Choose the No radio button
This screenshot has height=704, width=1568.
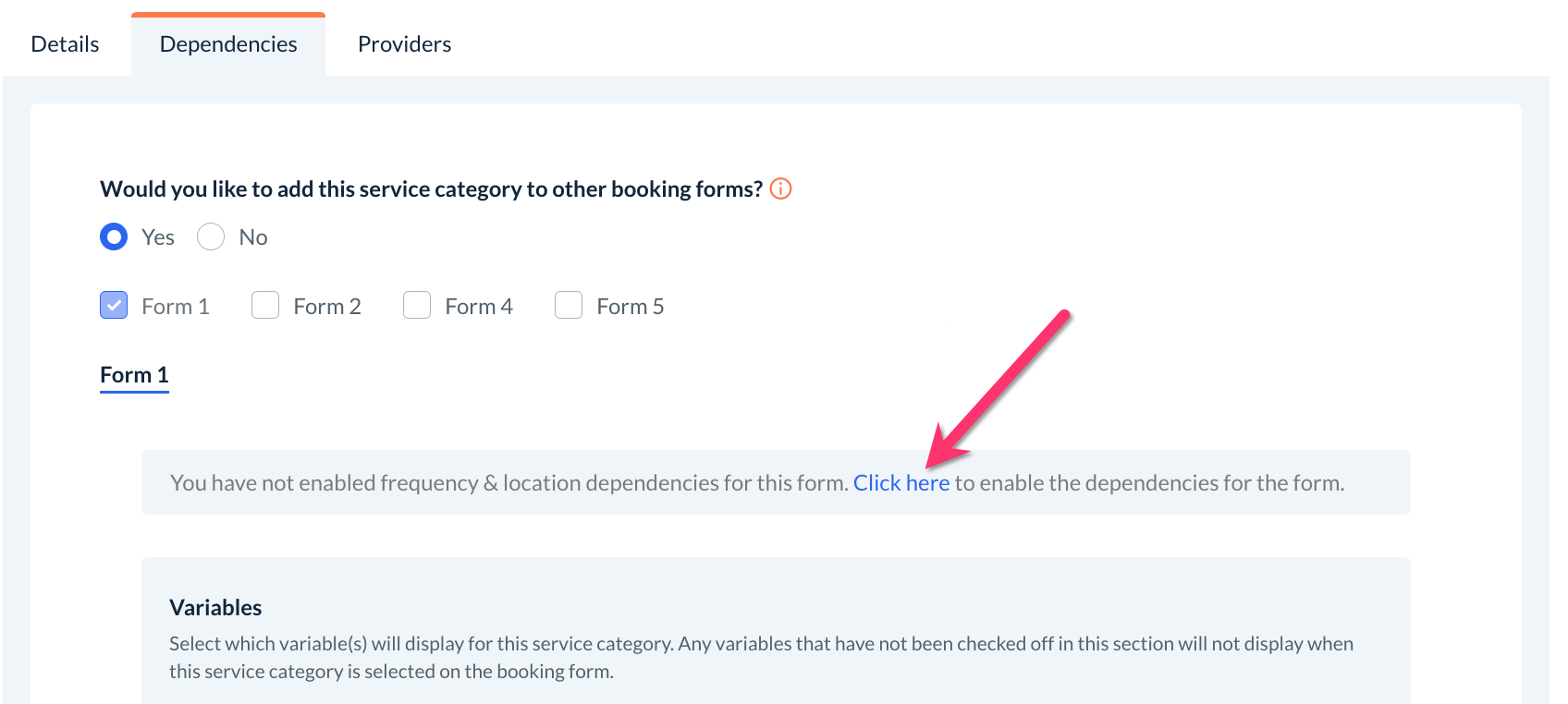click(x=211, y=237)
